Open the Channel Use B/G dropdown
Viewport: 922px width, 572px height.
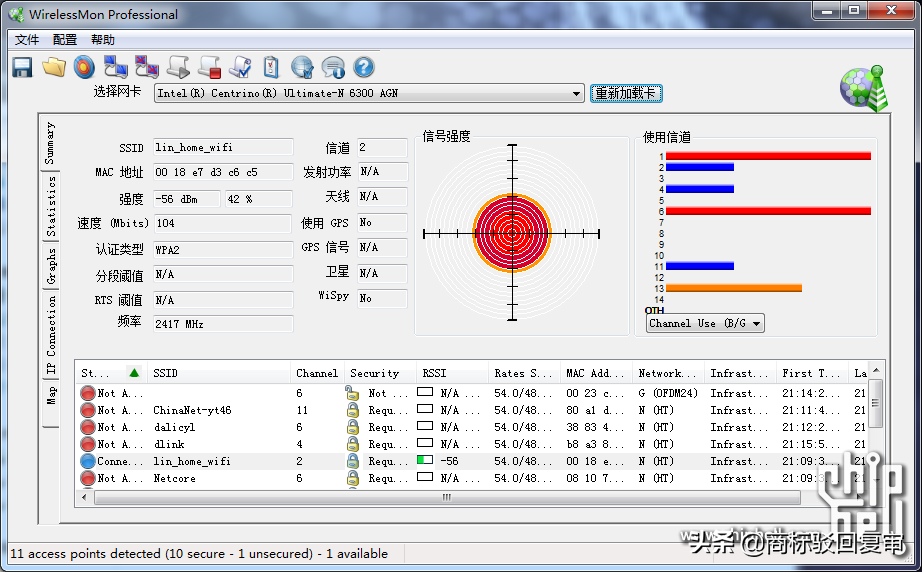(x=705, y=323)
